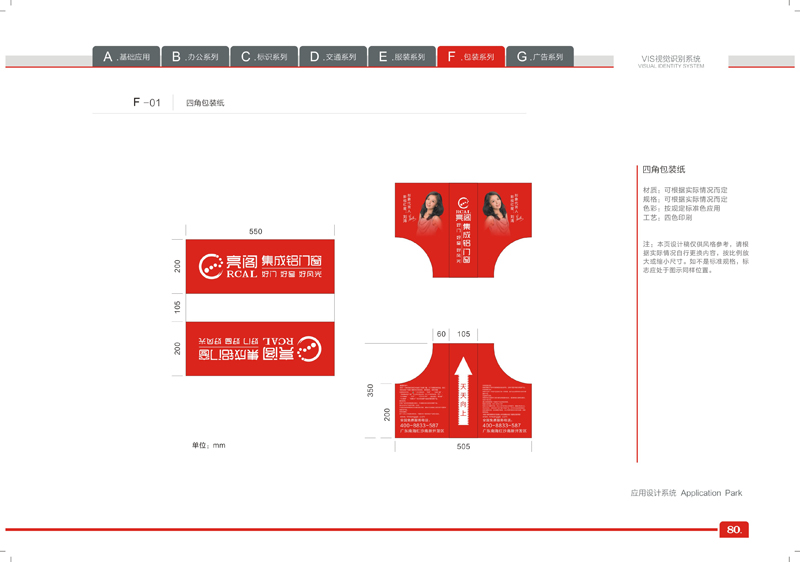Click the circular RCAL logo mark in upright banner

pyautogui.click(x=210, y=266)
